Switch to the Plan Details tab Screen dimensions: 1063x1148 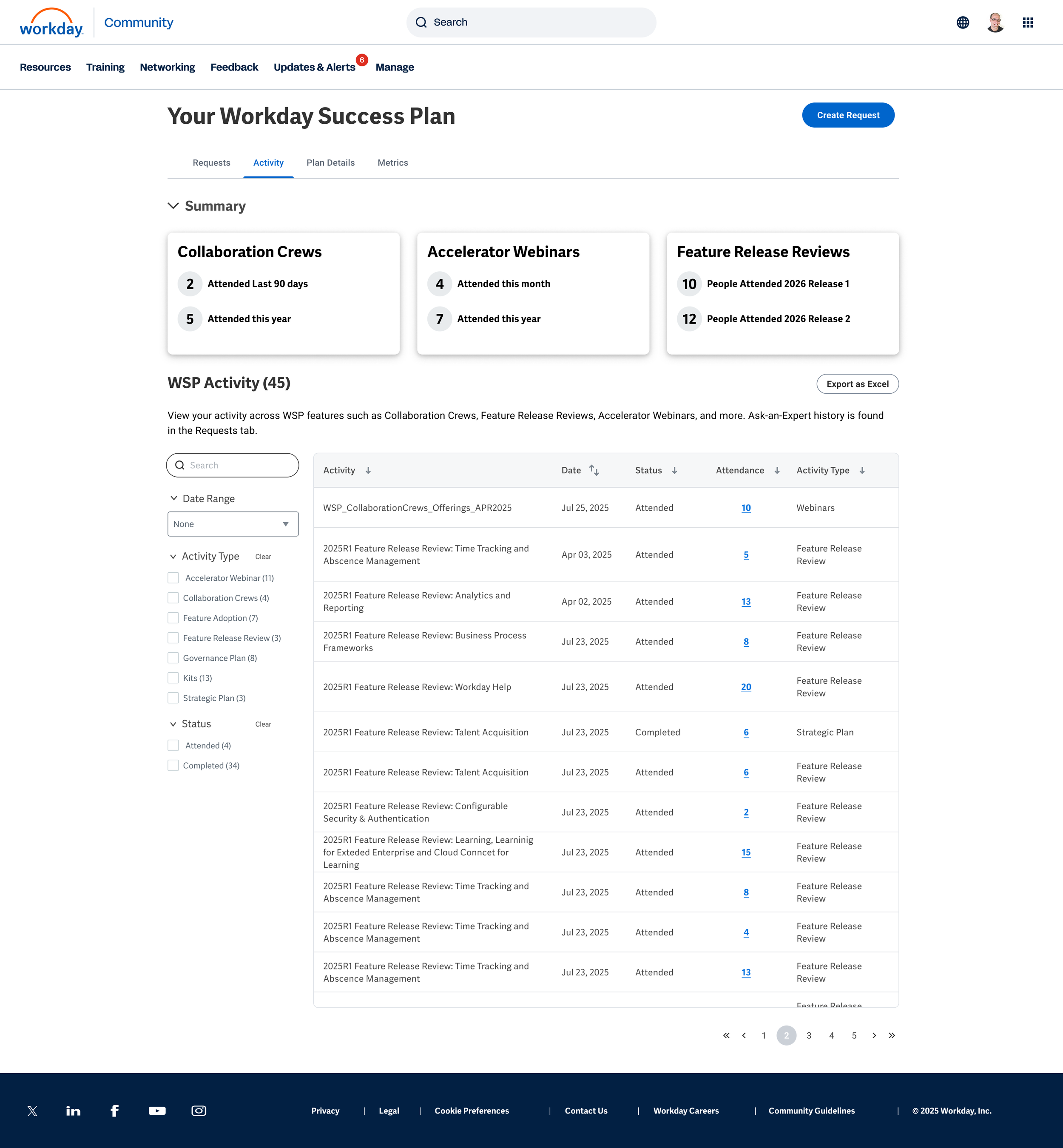tap(330, 163)
